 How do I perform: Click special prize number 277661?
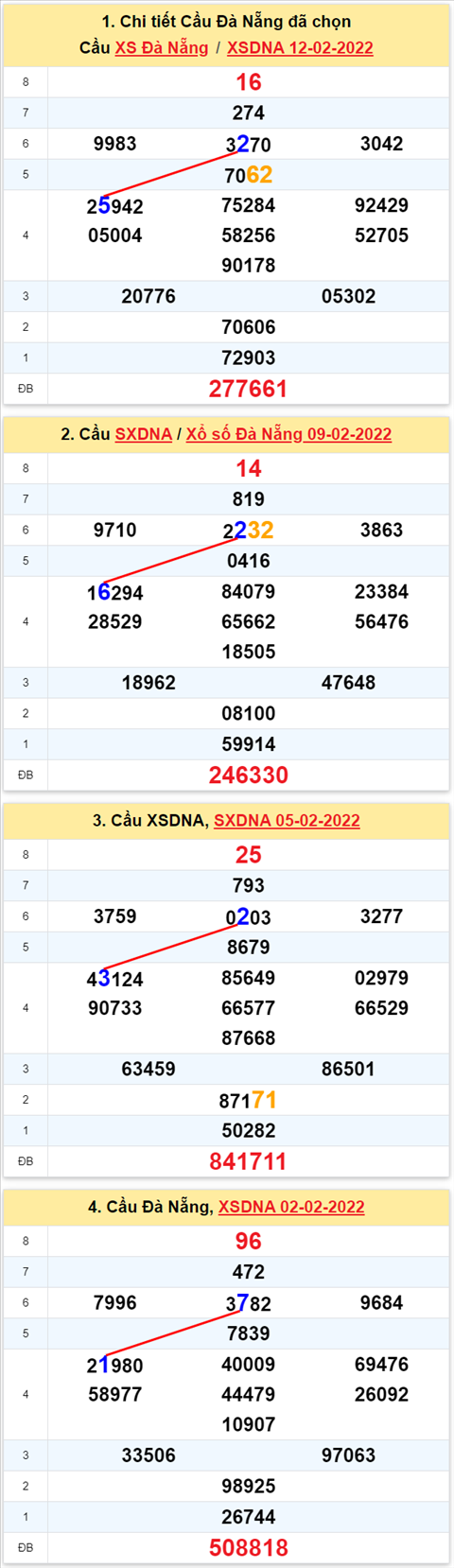click(248, 389)
